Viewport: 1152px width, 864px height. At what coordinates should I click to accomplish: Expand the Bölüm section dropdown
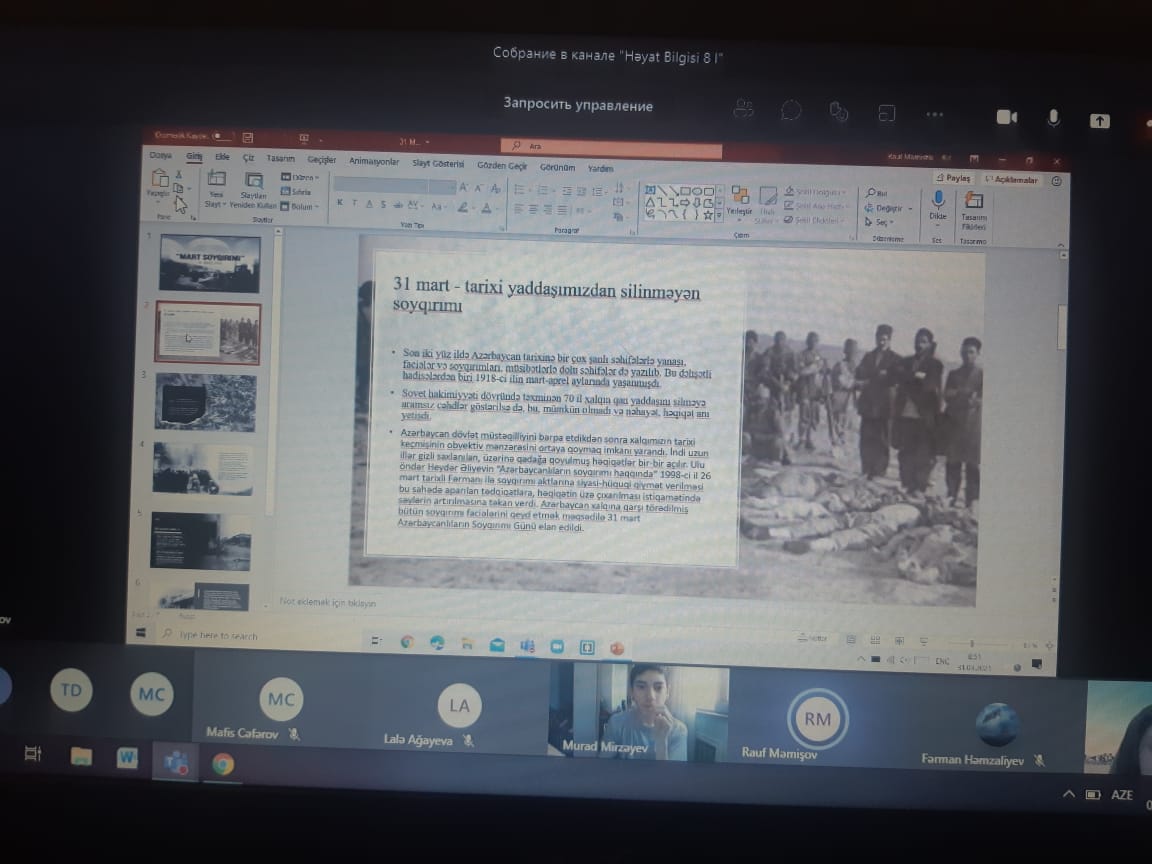pos(300,206)
